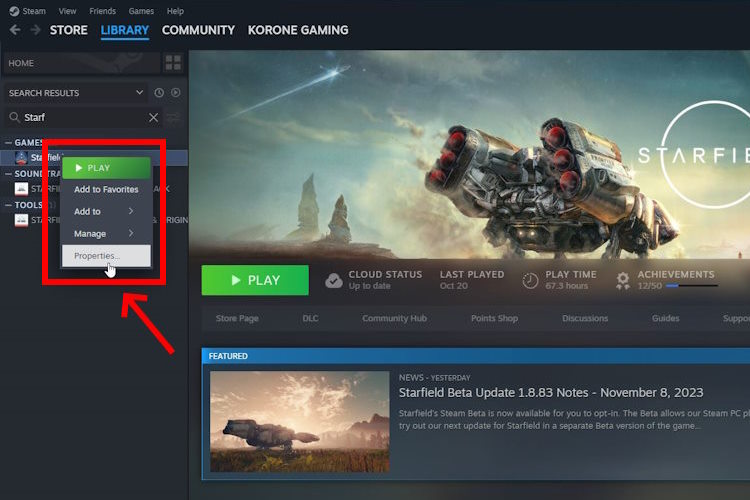Image resolution: width=750 pixels, height=500 pixels.
Task: Go forward with the right arrow
Action: point(35,30)
